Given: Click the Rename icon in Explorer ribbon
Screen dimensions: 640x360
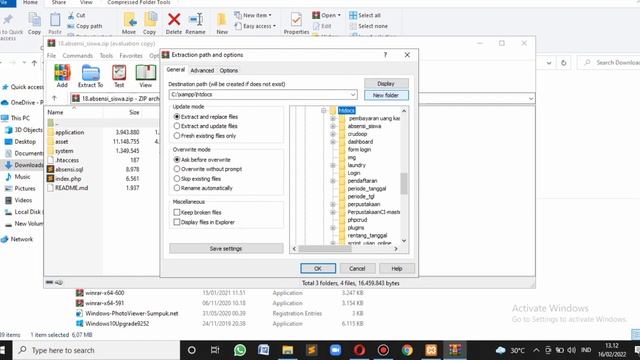Looking at the screenshot, I should [x=196, y=19].
